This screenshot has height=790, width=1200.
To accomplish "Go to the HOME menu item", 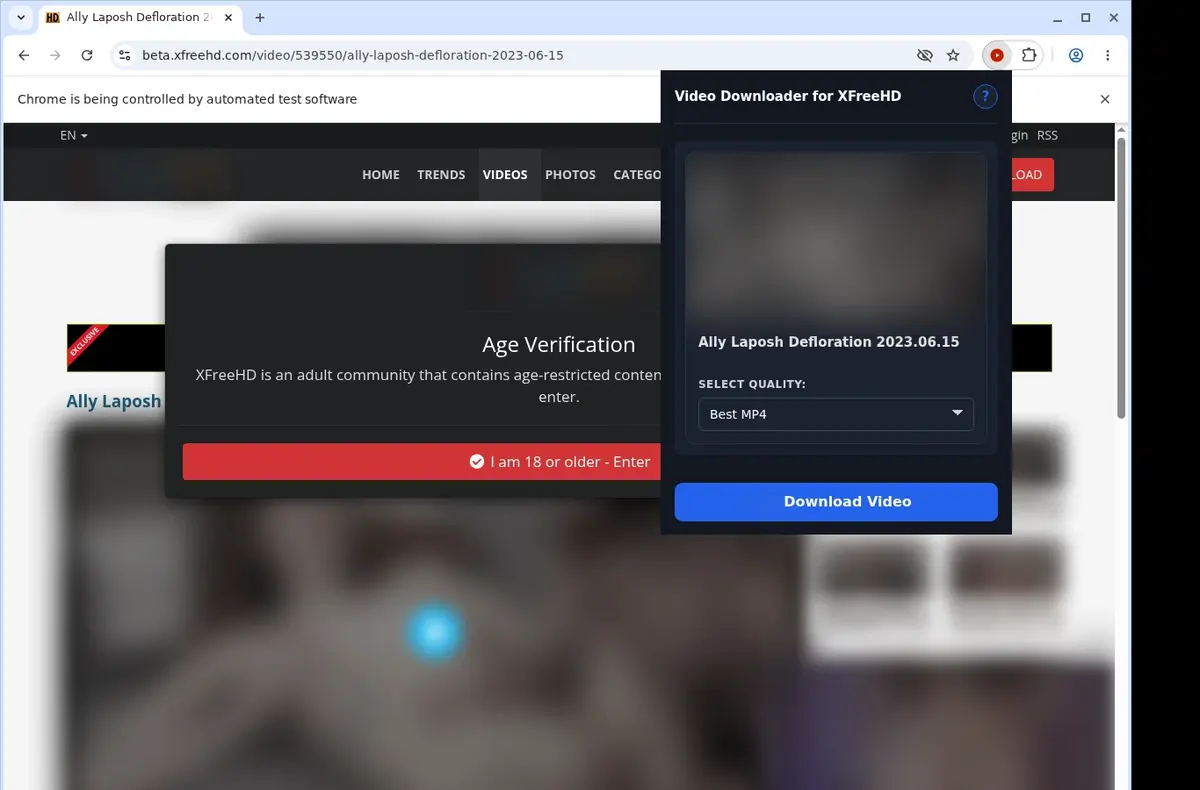I will [x=381, y=174].
